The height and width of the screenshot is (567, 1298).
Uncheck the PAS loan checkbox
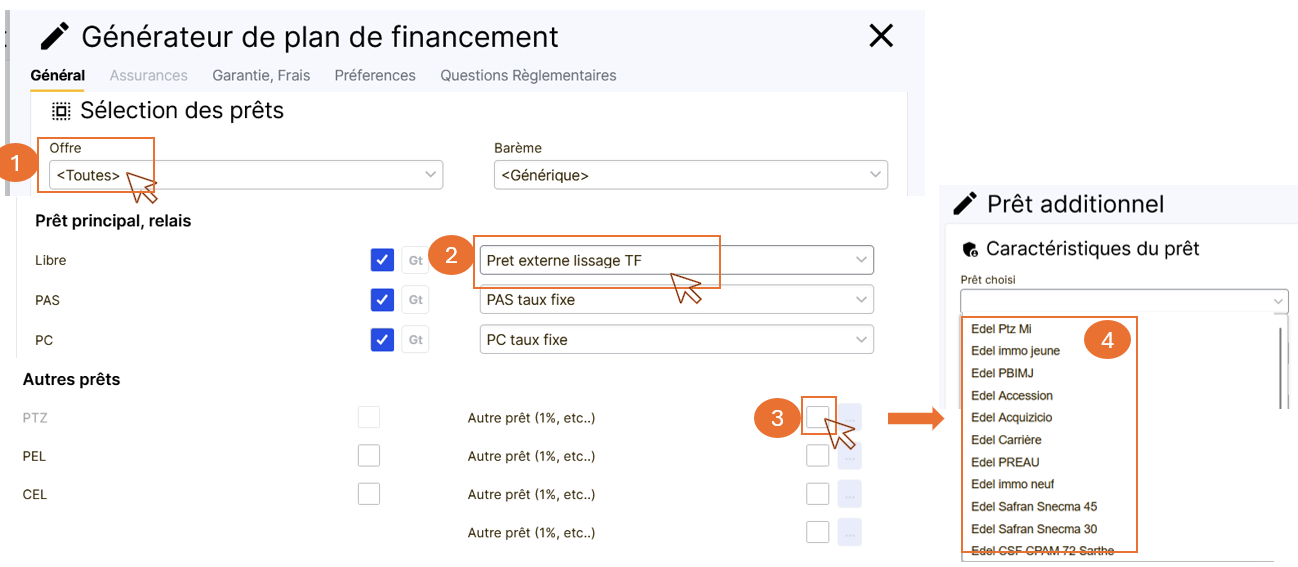[382, 300]
